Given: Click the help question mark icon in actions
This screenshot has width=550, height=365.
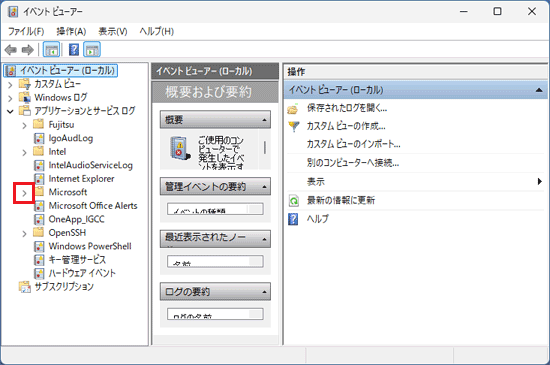Looking at the screenshot, I should pyautogui.click(x=293, y=219).
